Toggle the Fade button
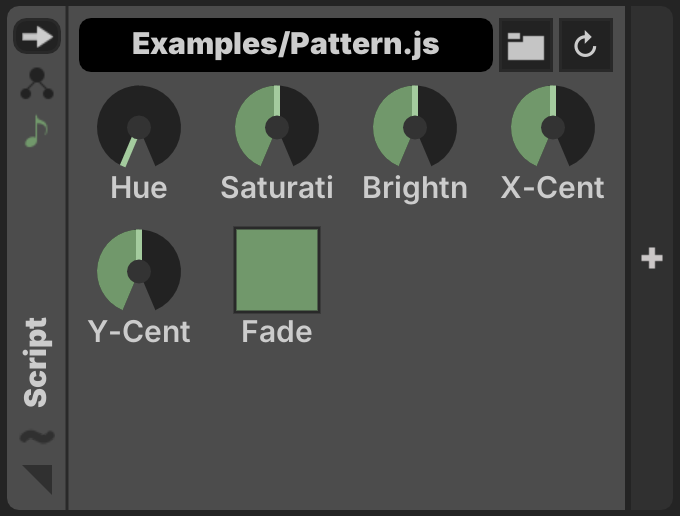 coord(277,270)
